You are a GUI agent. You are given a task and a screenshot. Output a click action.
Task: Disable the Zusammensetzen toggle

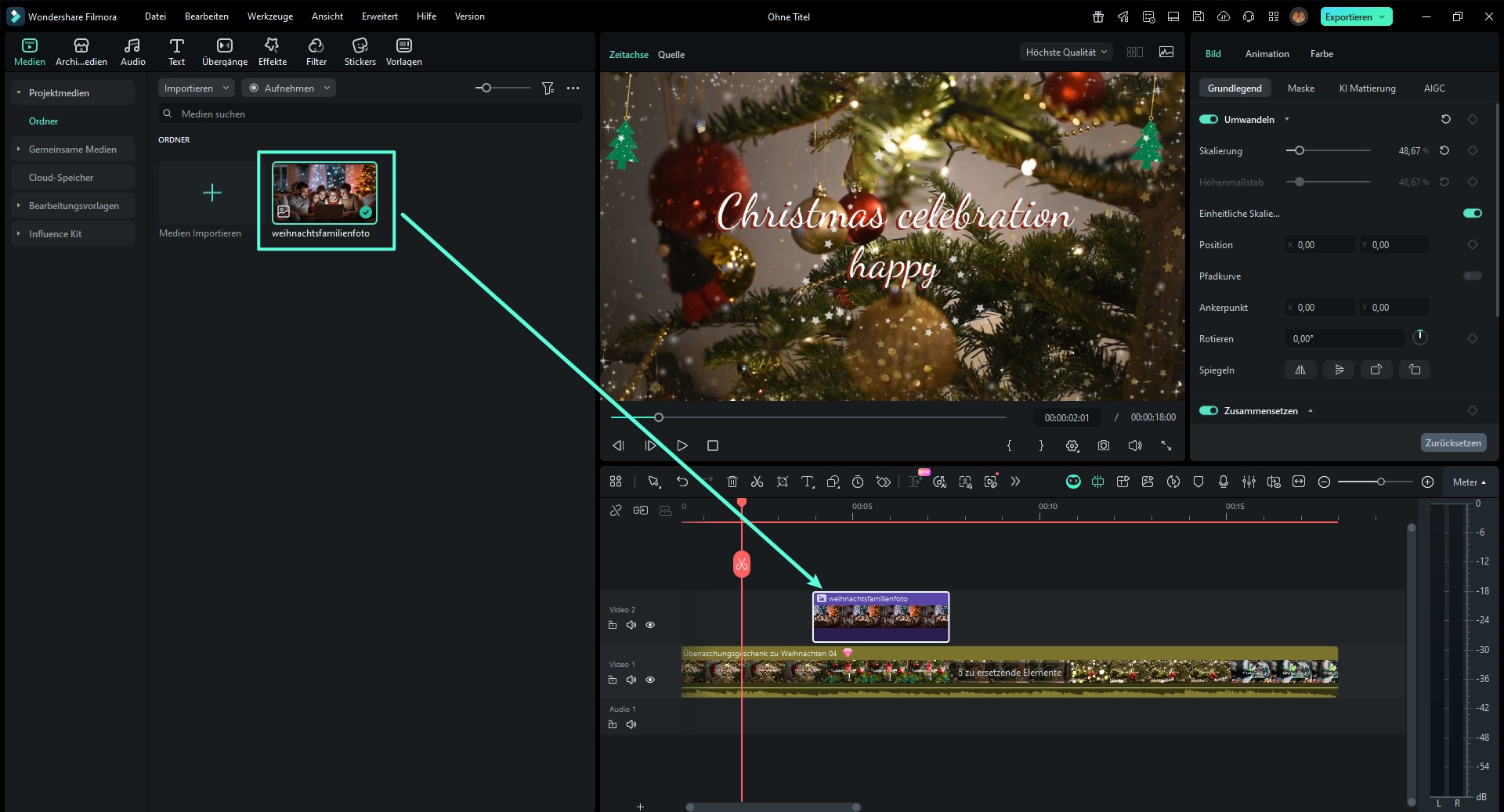point(1209,410)
